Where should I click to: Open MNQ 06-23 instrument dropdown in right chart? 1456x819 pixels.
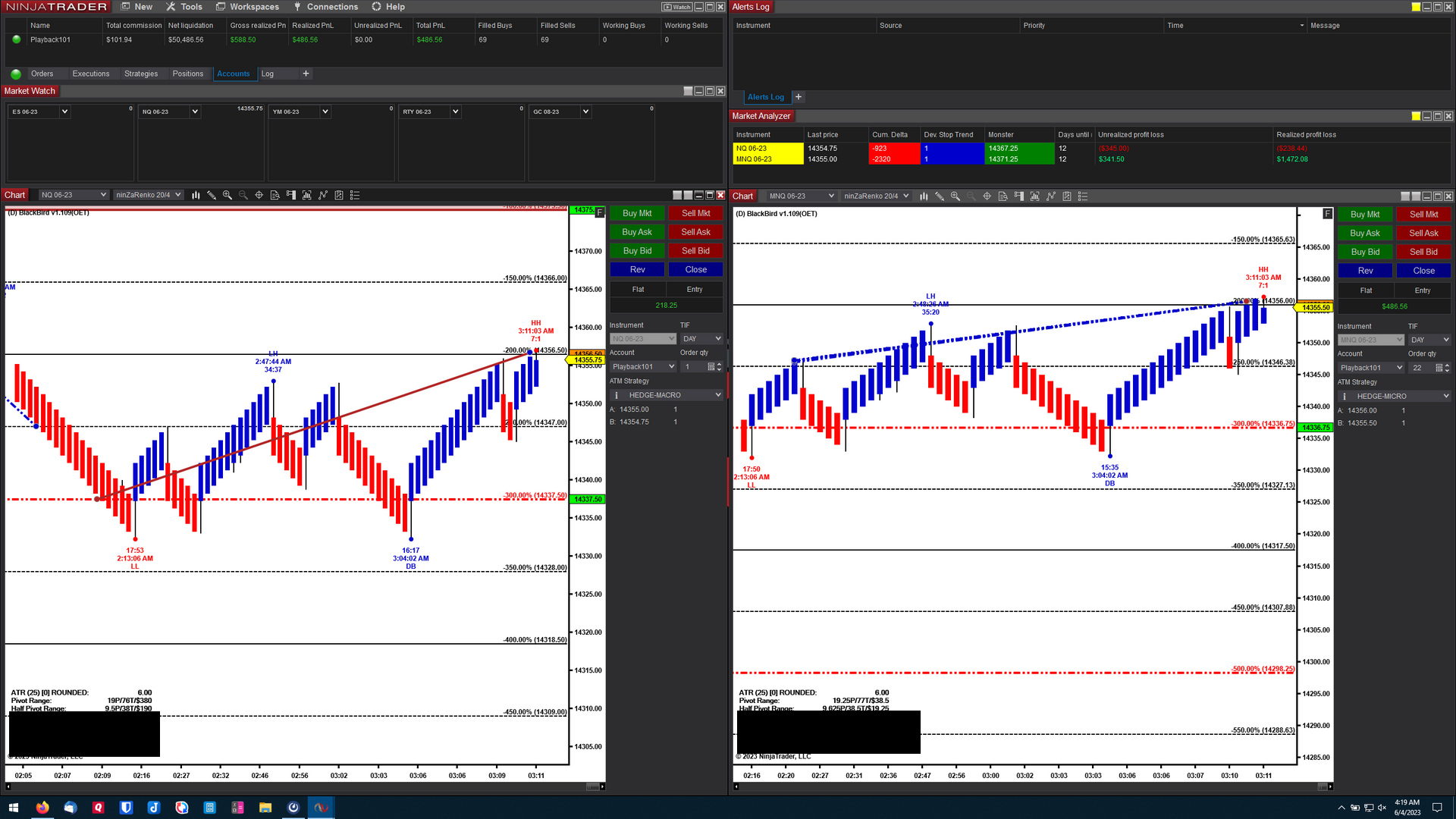pos(802,196)
